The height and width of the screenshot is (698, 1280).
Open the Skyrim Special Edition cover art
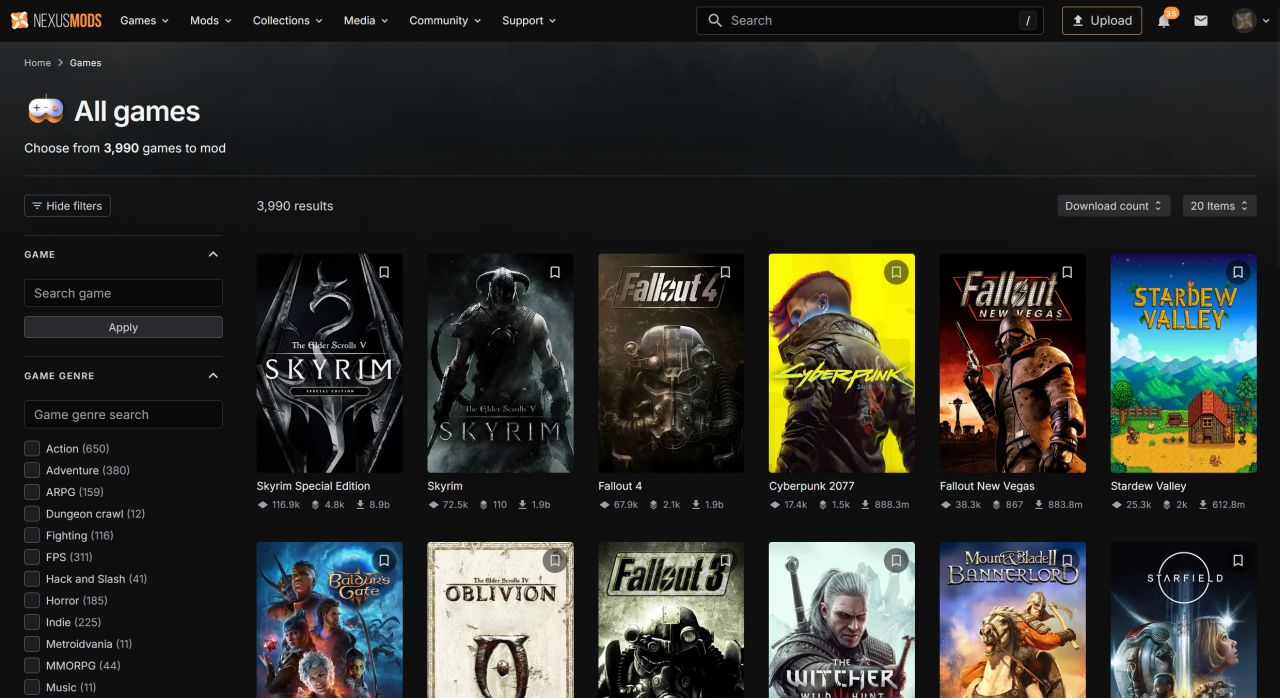tap(330, 363)
